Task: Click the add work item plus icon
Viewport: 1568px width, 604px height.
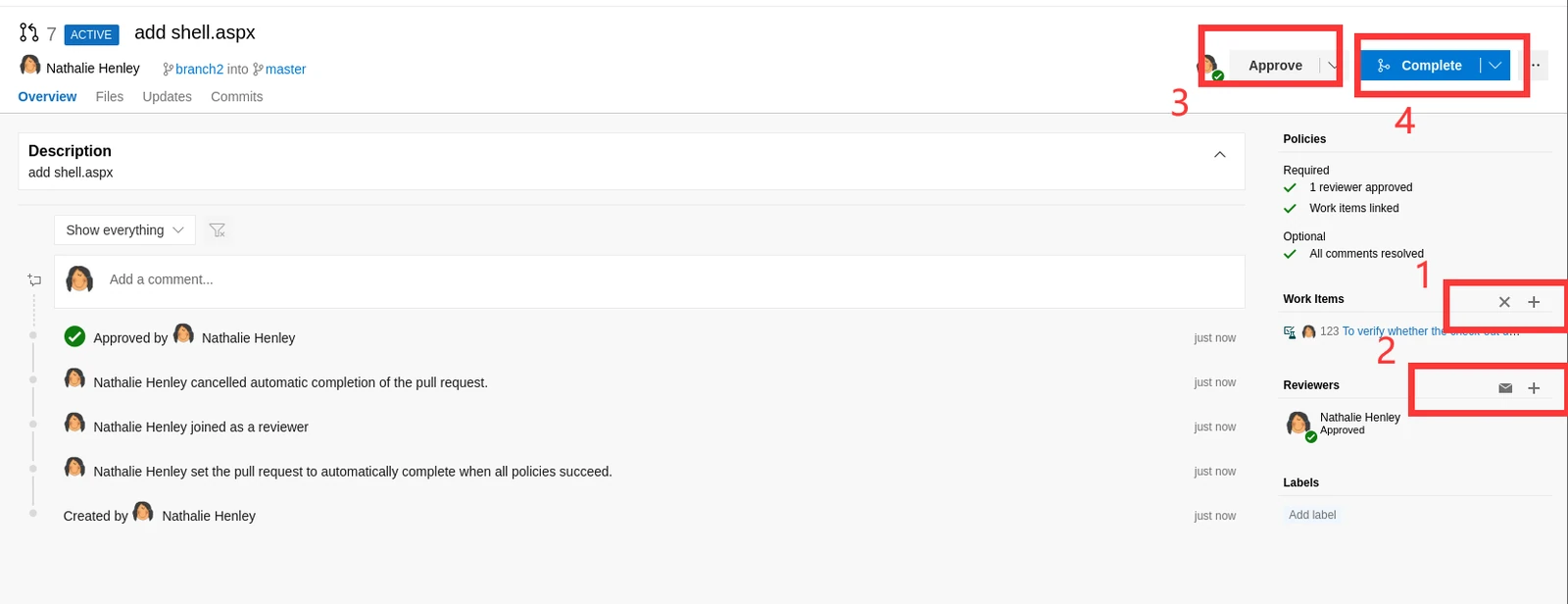Action: 1534,302
